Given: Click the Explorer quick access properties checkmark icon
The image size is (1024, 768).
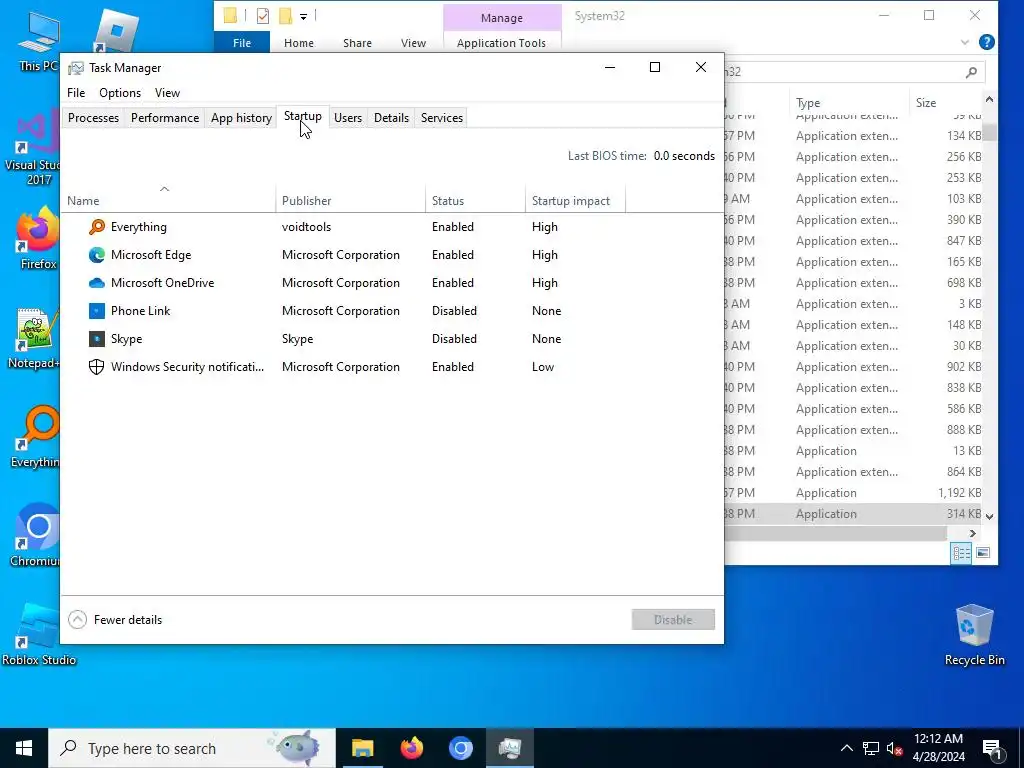Looking at the screenshot, I should (263, 16).
